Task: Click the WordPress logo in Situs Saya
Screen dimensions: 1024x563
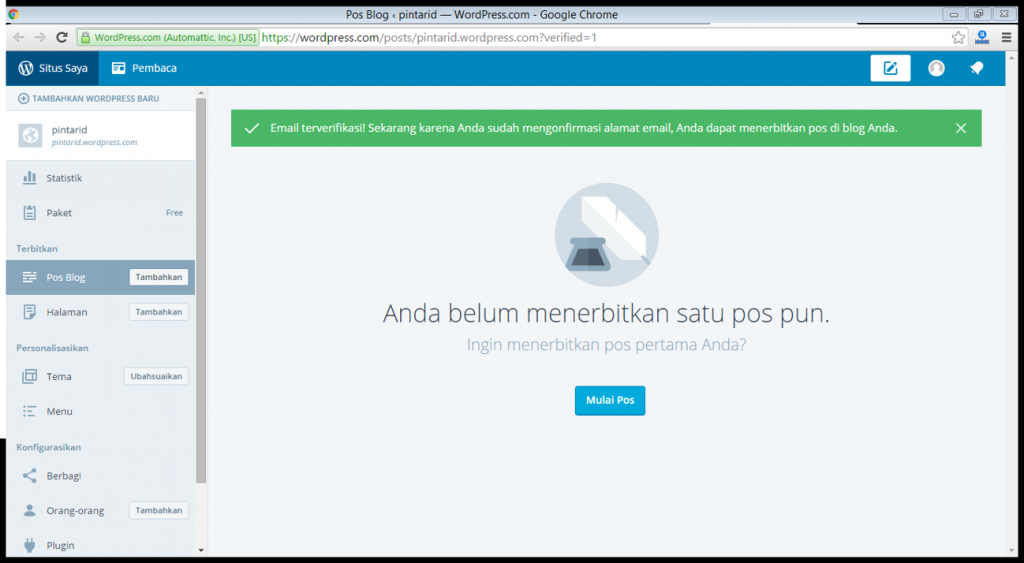Action: (x=25, y=68)
